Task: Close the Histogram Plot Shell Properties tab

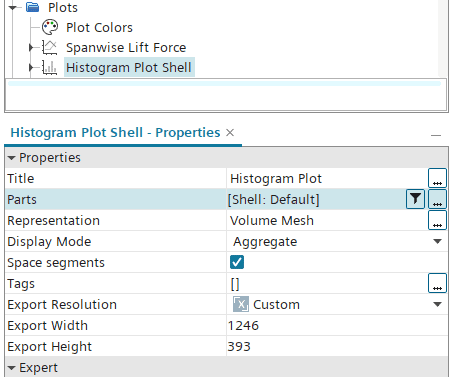Action: (x=230, y=133)
